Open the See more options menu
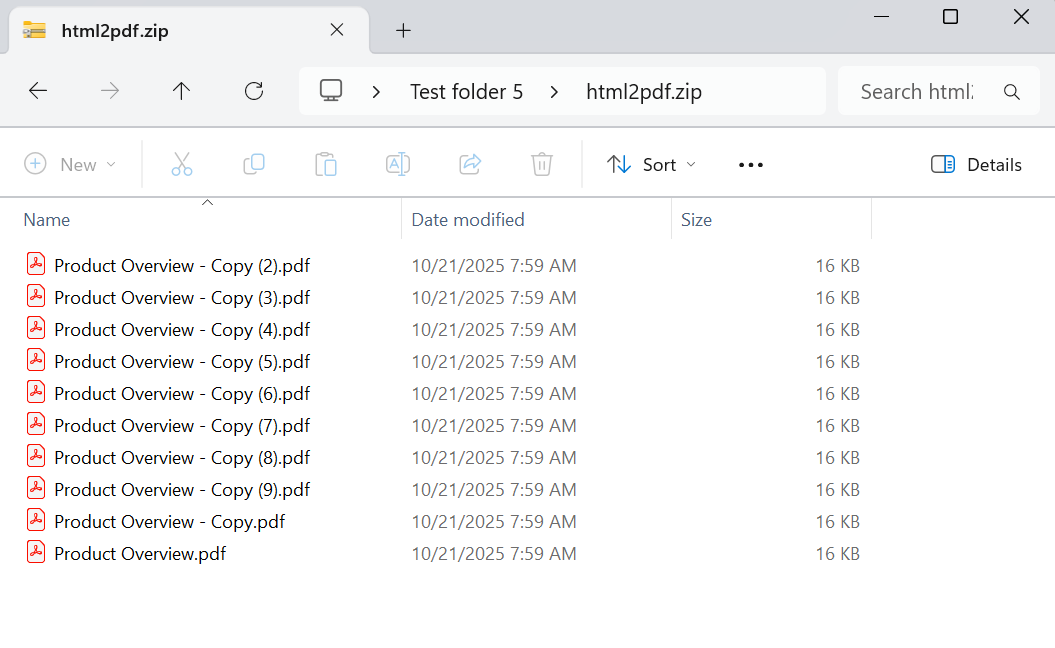The image size is (1055, 648). [x=751, y=164]
